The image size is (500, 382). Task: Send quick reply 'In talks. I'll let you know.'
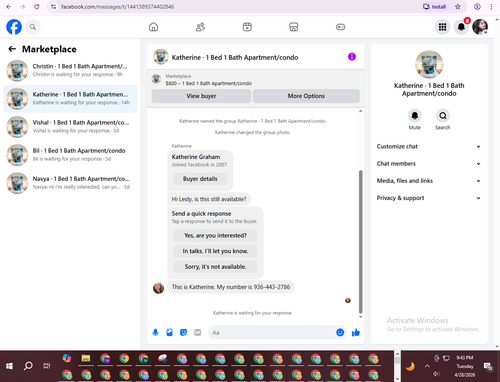point(215,251)
